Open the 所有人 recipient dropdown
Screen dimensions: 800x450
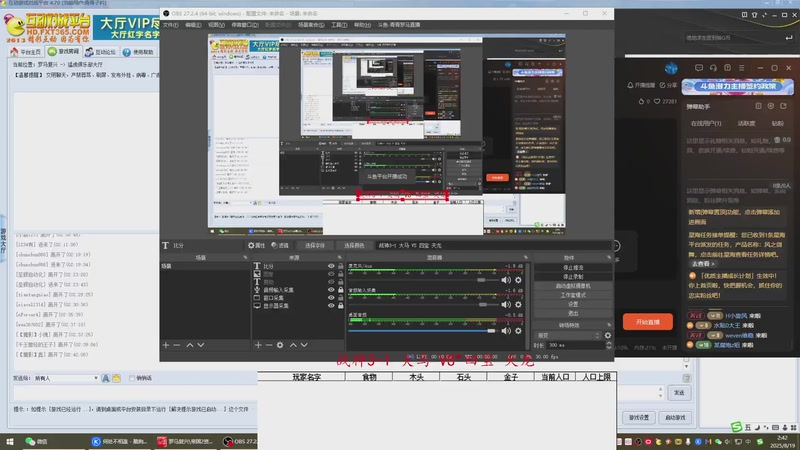click(66, 379)
